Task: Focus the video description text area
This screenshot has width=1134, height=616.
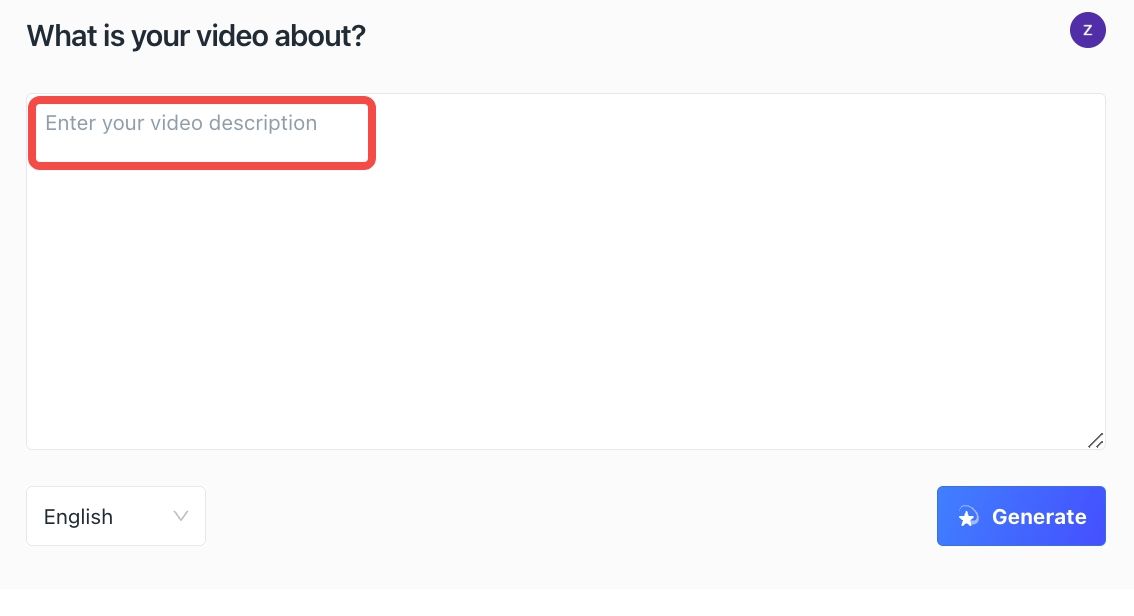Action: click(566, 272)
